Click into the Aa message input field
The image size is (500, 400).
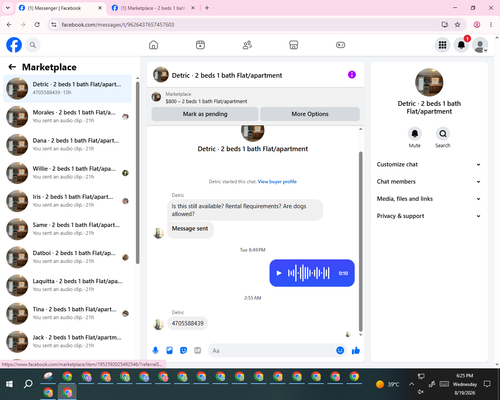(271, 350)
